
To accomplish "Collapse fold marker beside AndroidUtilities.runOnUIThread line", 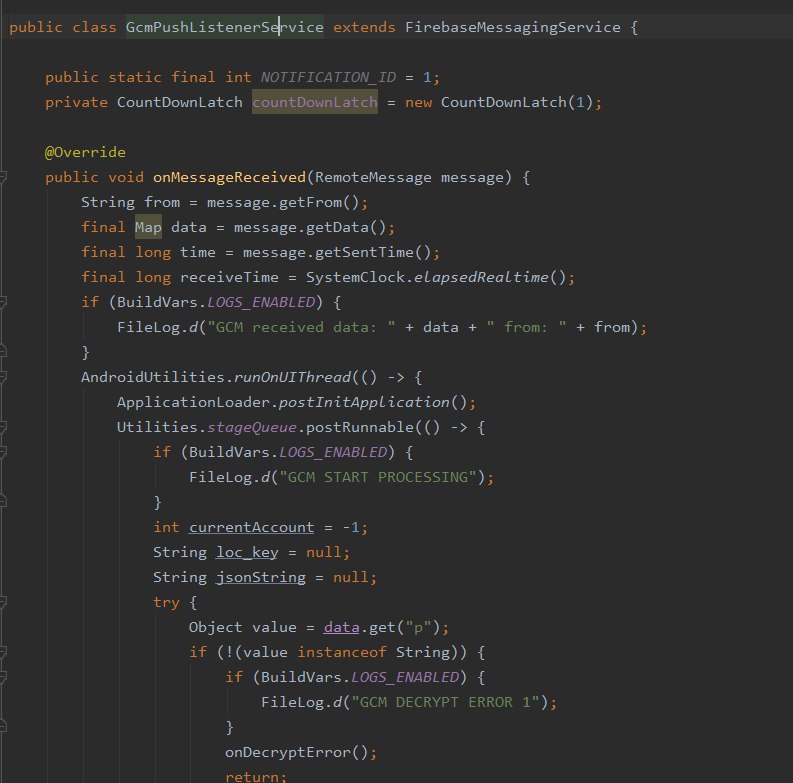I will (2, 377).
